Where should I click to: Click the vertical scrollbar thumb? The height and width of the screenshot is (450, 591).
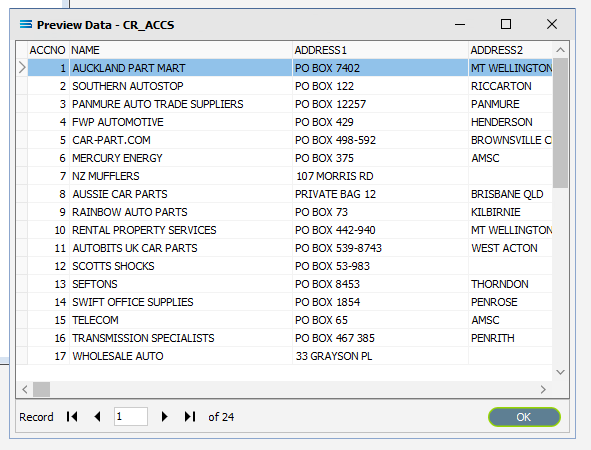click(x=560, y=122)
